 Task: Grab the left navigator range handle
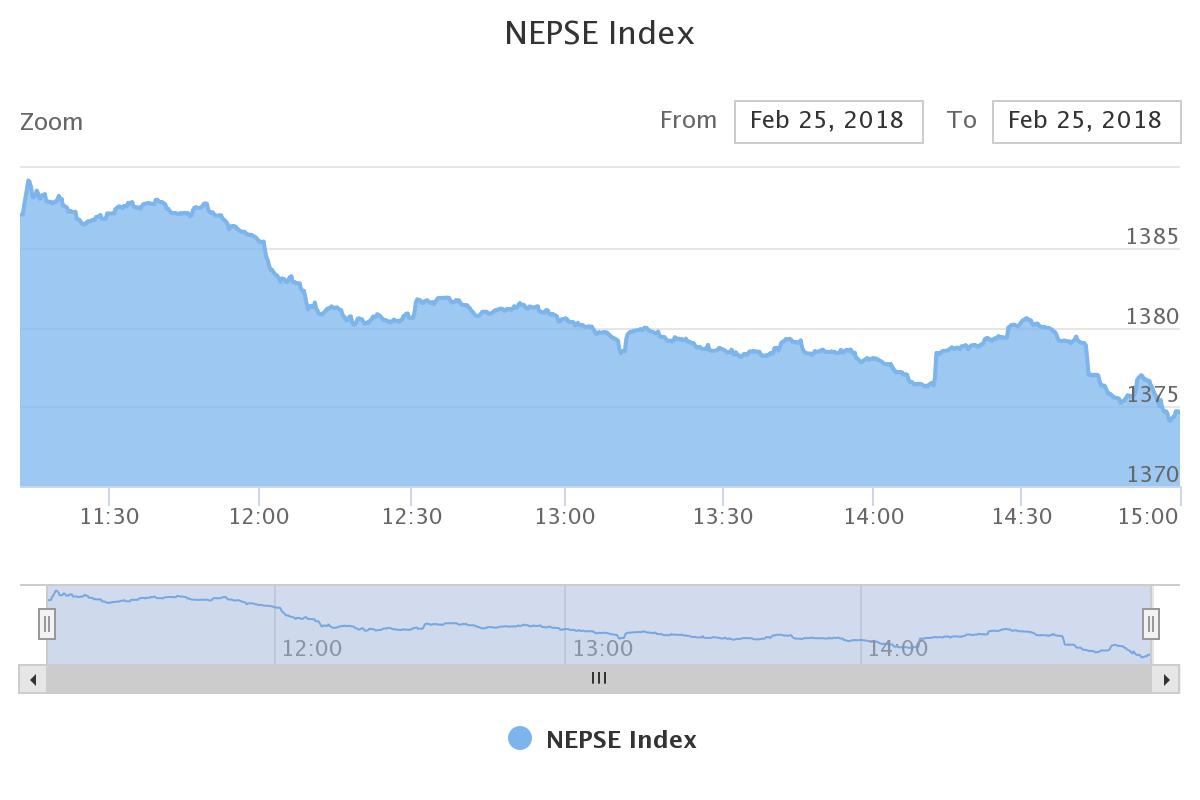pyautogui.click(x=47, y=624)
